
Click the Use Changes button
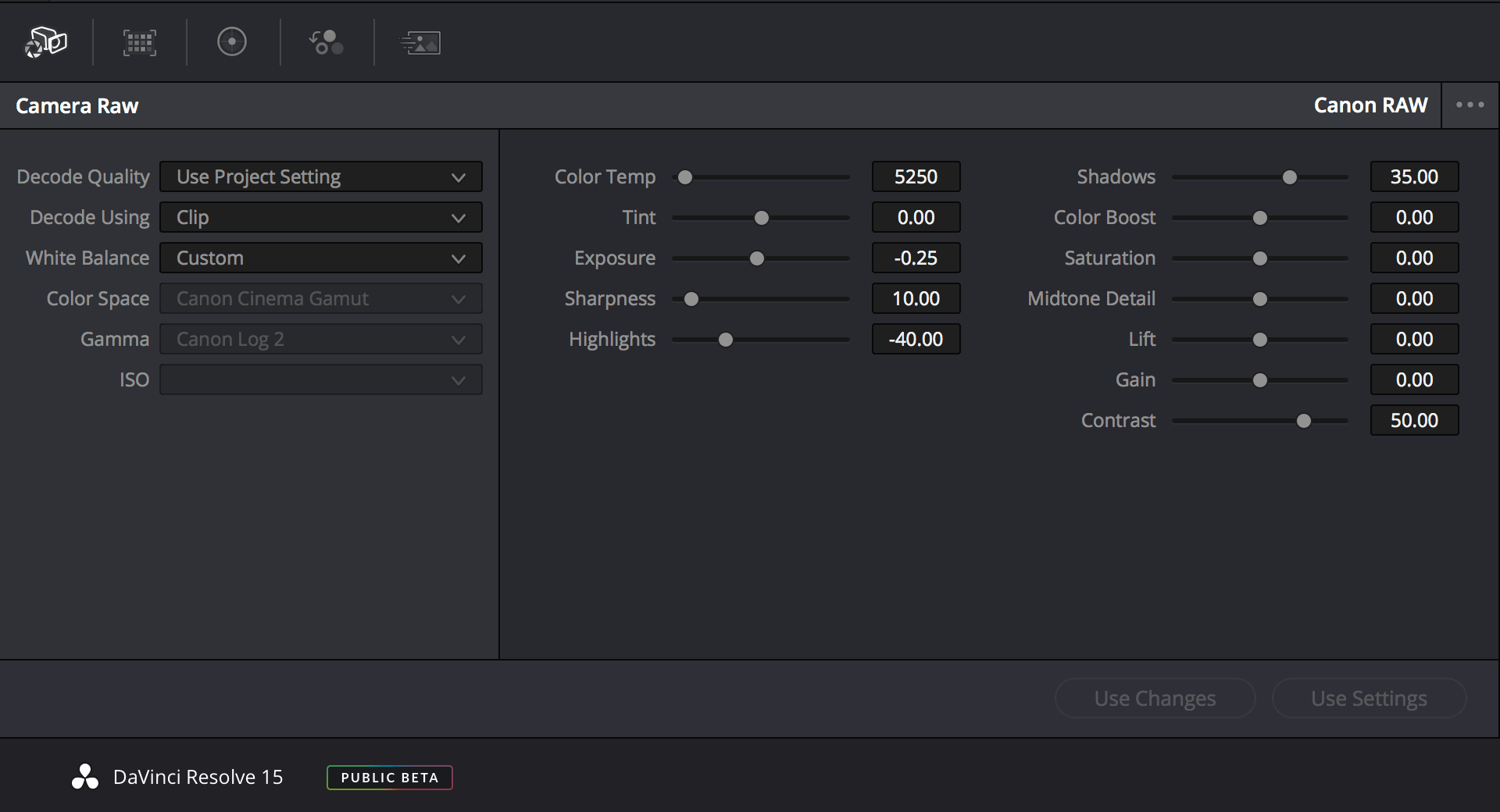1155,698
